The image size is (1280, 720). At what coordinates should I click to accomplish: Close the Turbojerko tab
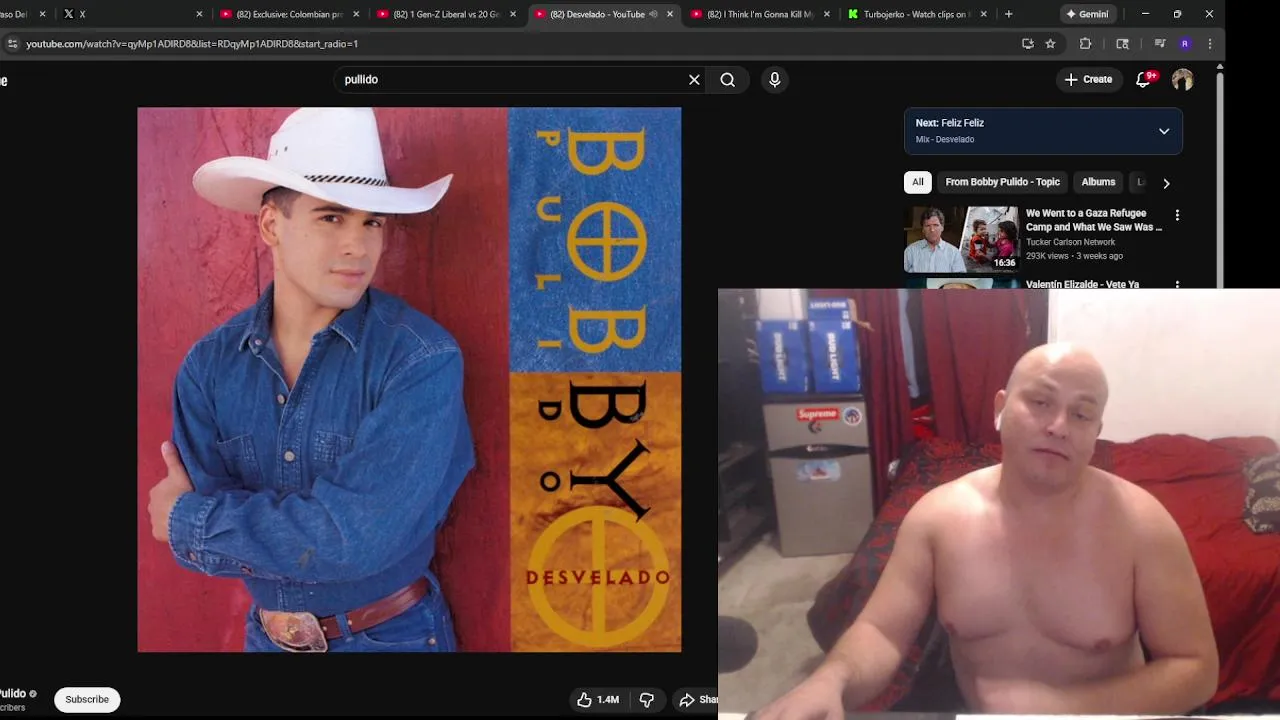click(x=984, y=14)
